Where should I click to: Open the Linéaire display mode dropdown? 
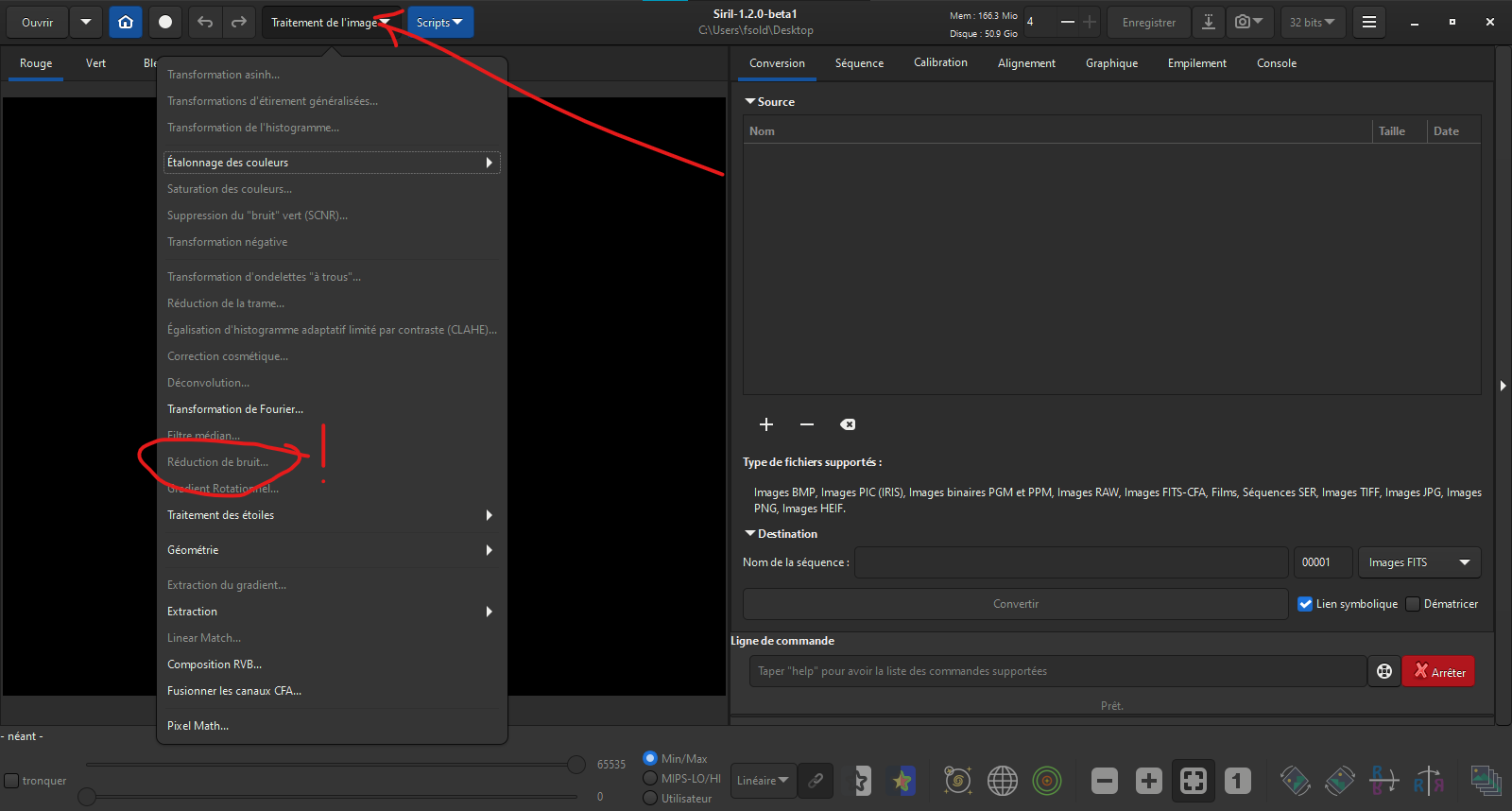click(x=763, y=781)
